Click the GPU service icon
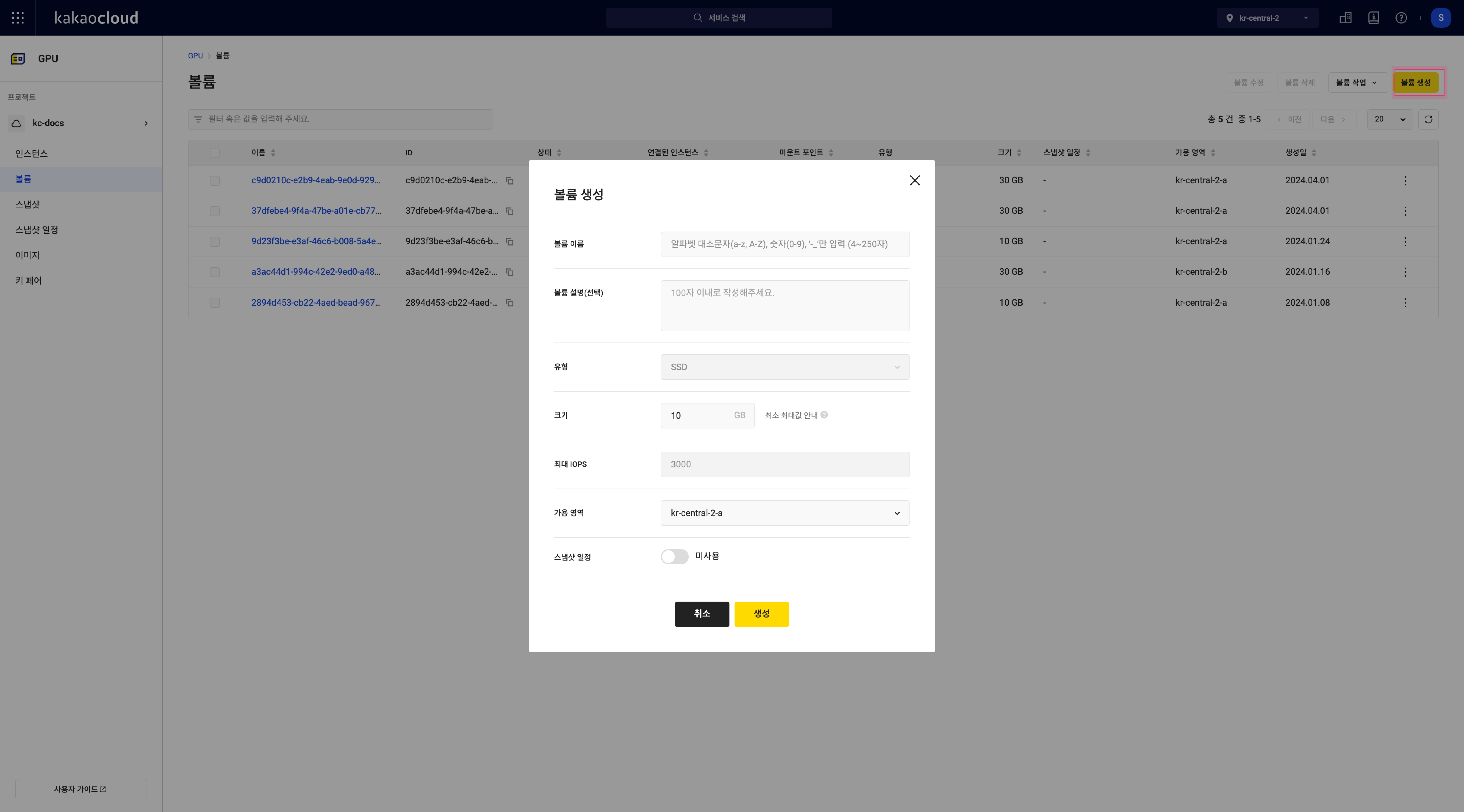 coord(18,58)
